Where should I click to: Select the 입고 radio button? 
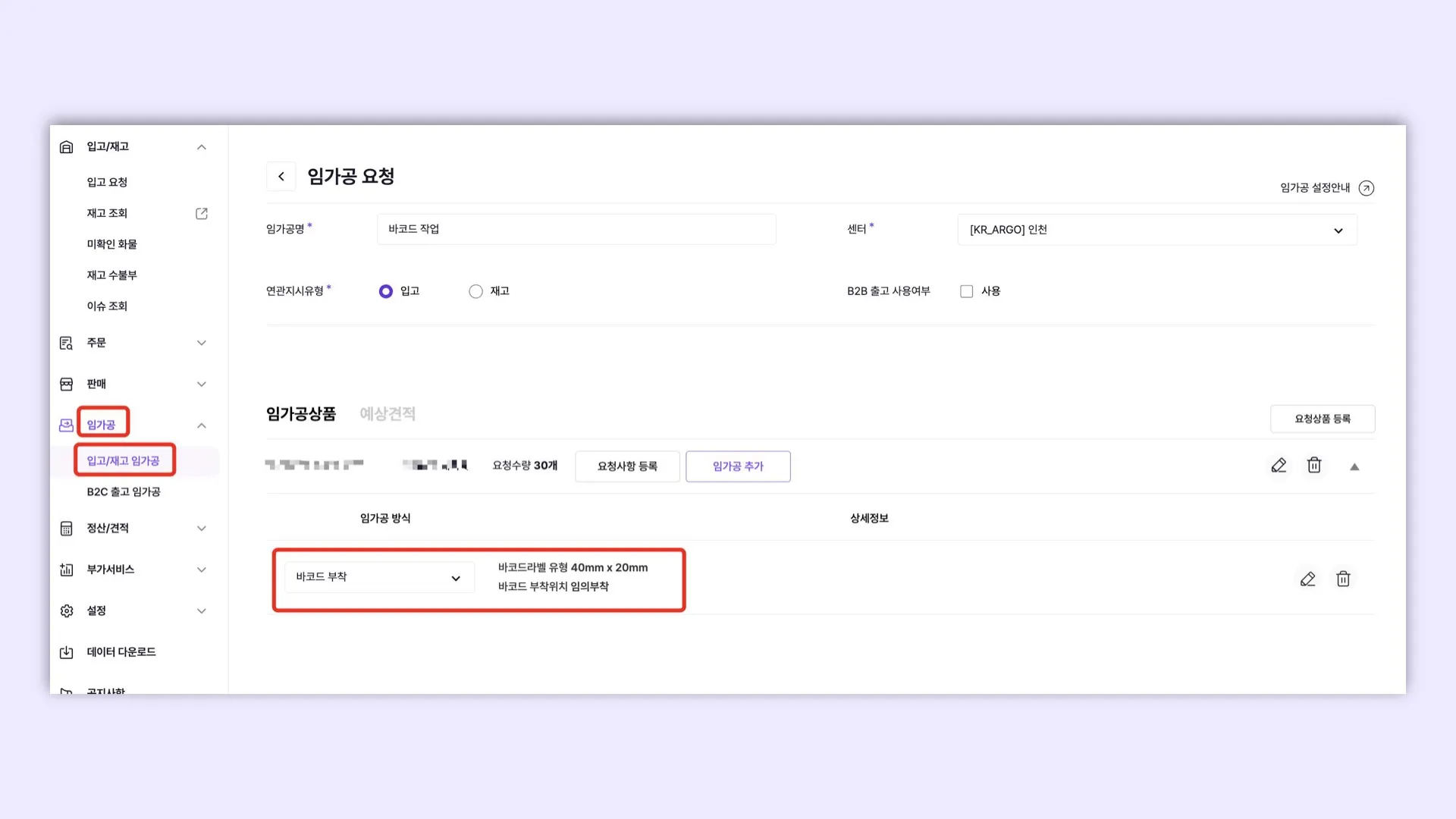(x=386, y=291)
